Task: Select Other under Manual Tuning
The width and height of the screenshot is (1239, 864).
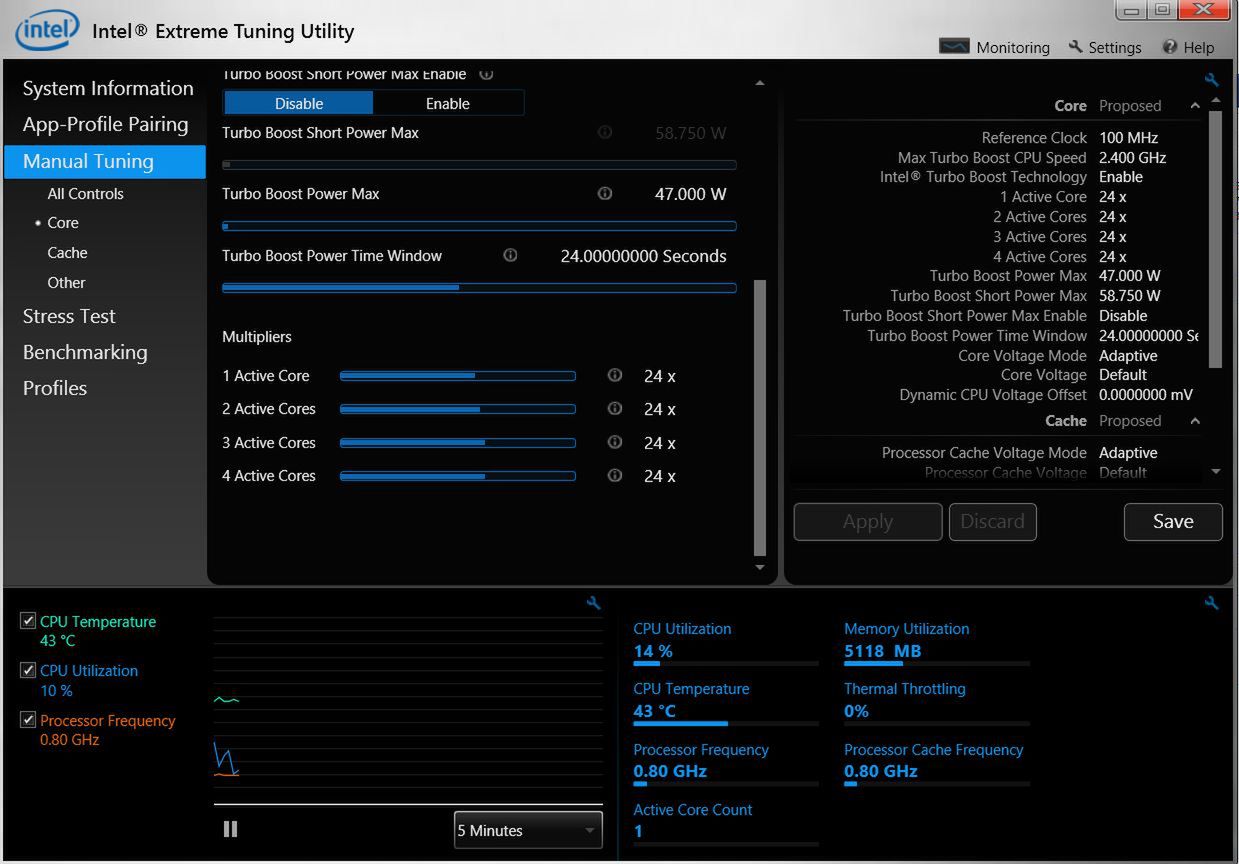Action: [66, 283]
